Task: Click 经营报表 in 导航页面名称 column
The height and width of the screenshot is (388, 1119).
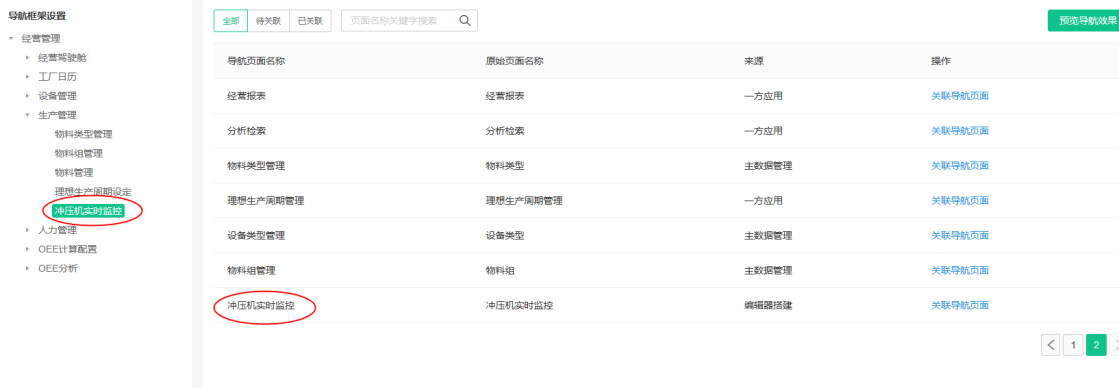Action: point(246,96)
